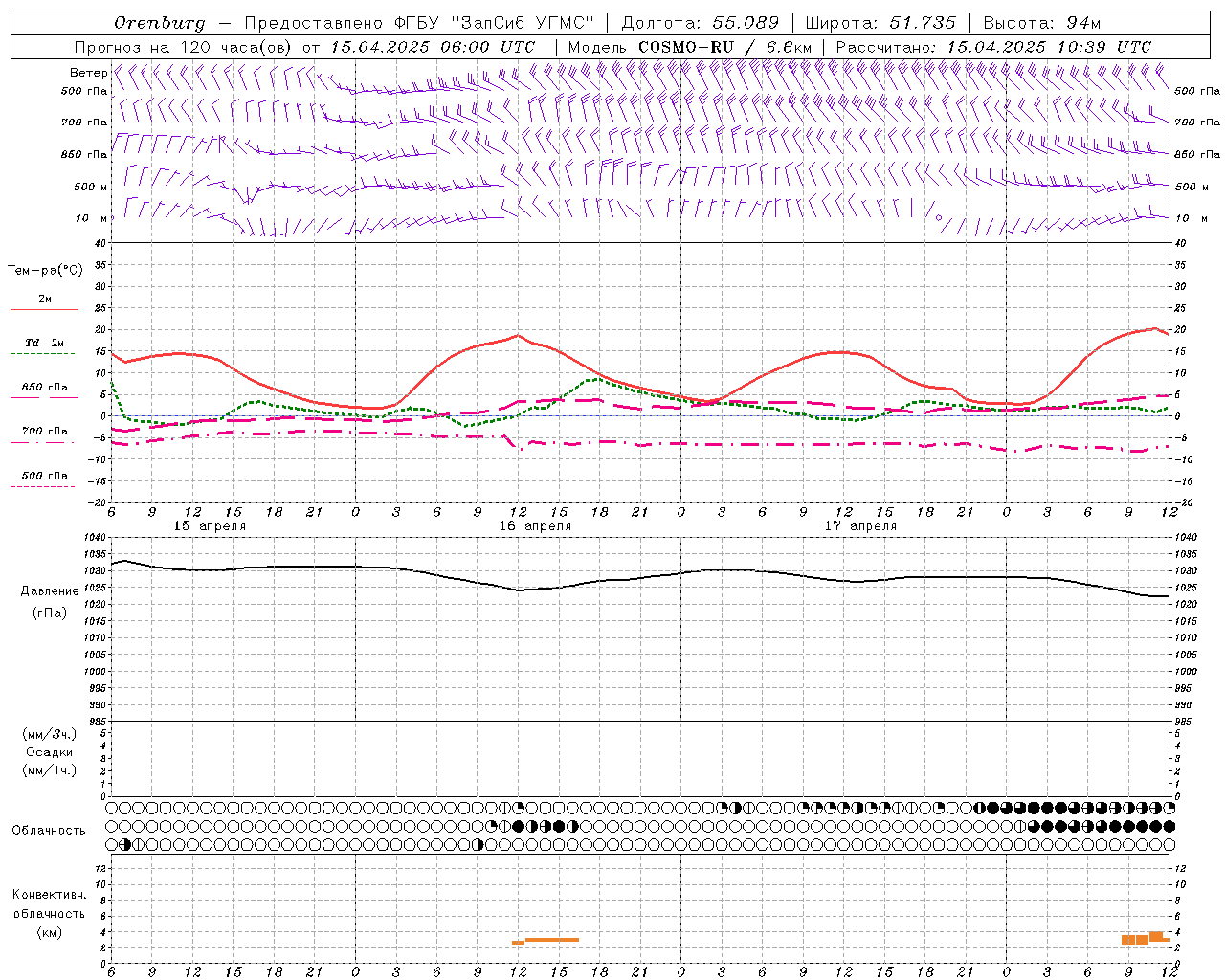The image size is (1225, 980).
Task: Click the "17 апреля" date label
Action: (860, 526)
